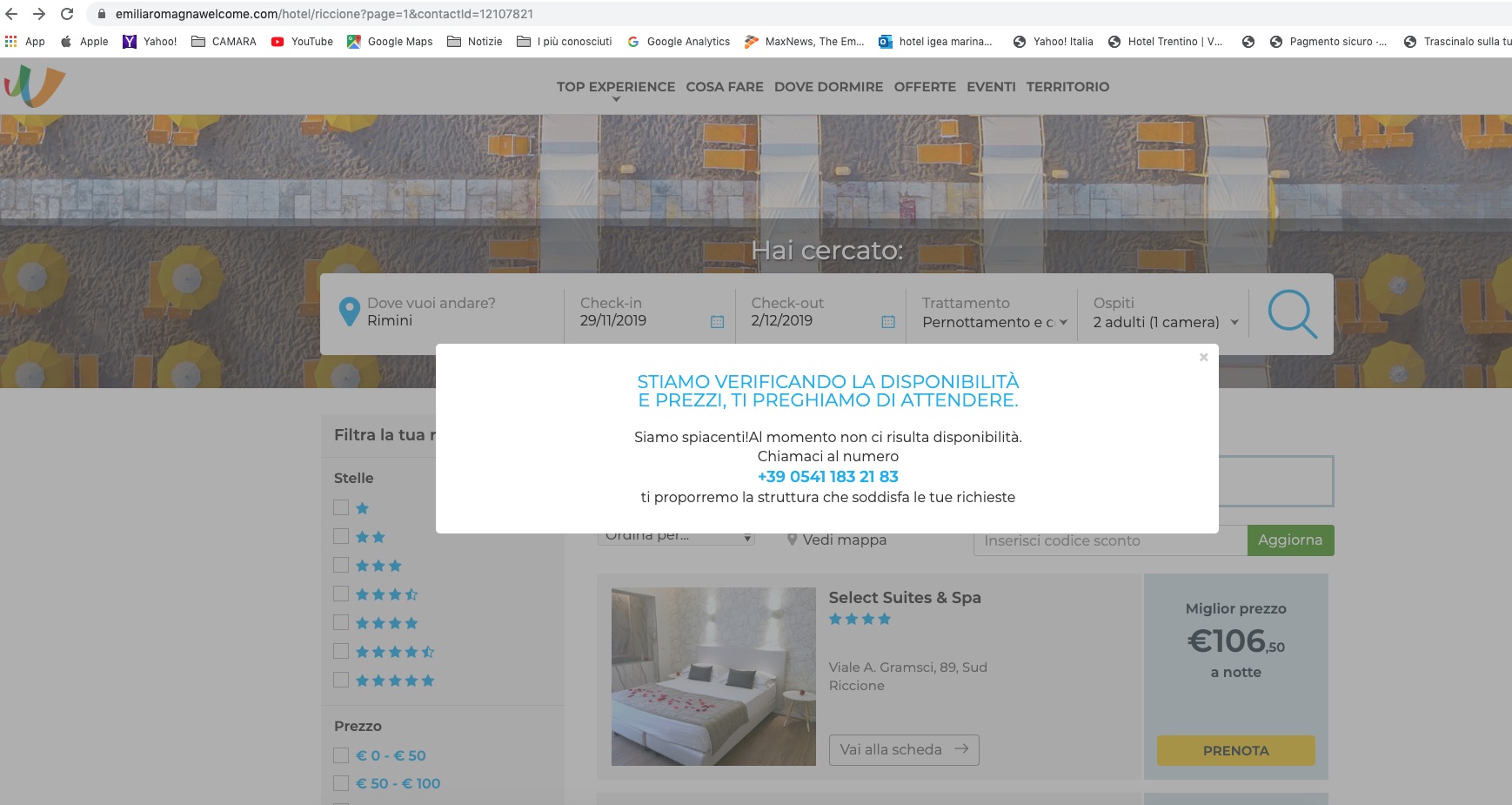Click the phone number +39 0541 183 21 83
This screenshot has height=805, width=1512.
coord(828,476)
